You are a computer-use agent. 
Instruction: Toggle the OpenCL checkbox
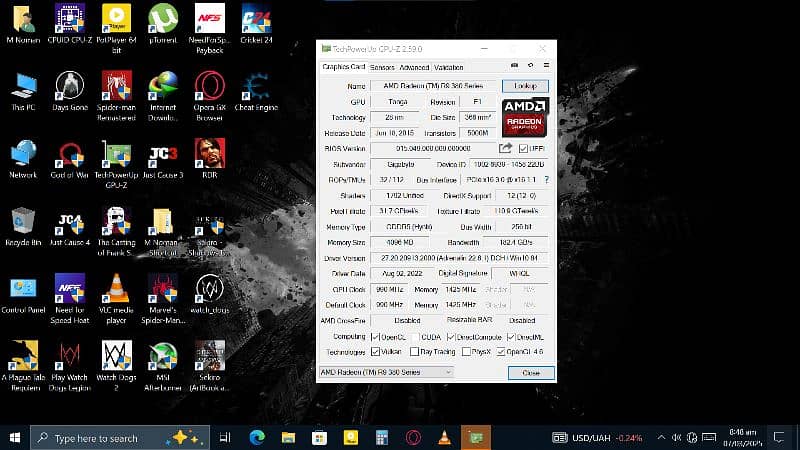(x=375, y=337)
